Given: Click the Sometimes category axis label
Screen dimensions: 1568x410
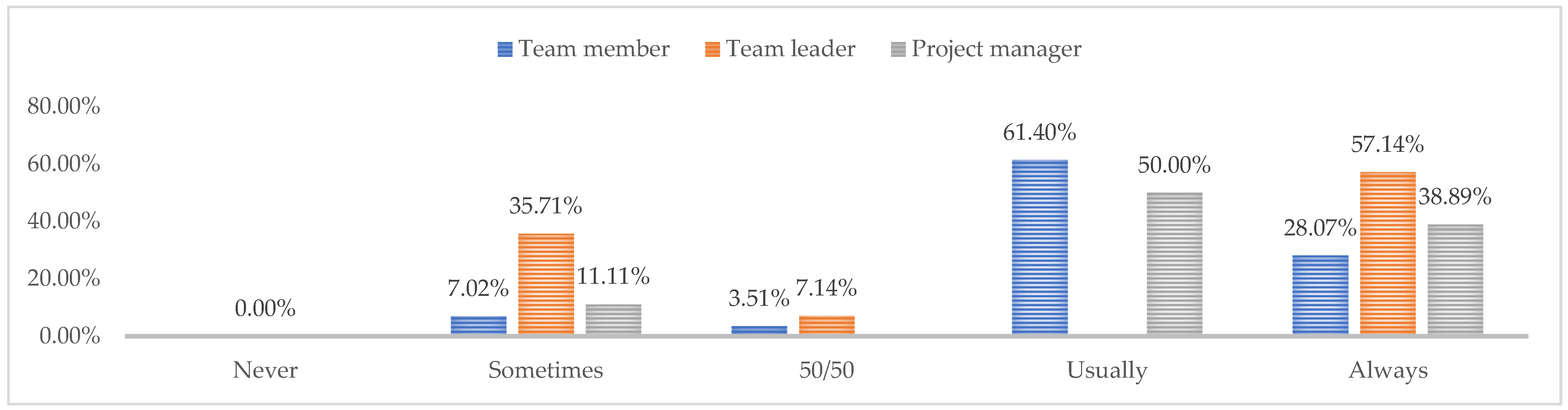Looking at the screenshot, I should coord(545,370).
